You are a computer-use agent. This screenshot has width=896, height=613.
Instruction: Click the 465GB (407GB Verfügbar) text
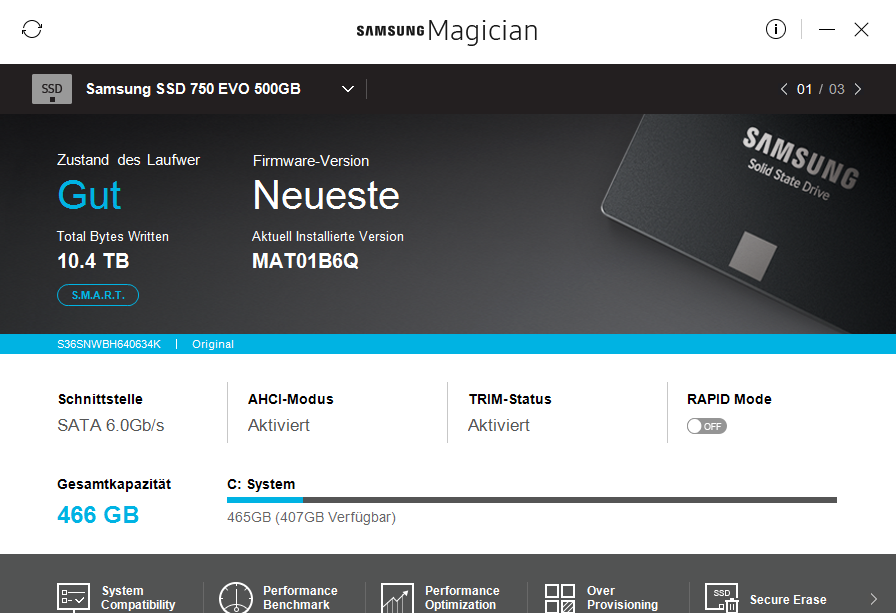coord(311,517)
